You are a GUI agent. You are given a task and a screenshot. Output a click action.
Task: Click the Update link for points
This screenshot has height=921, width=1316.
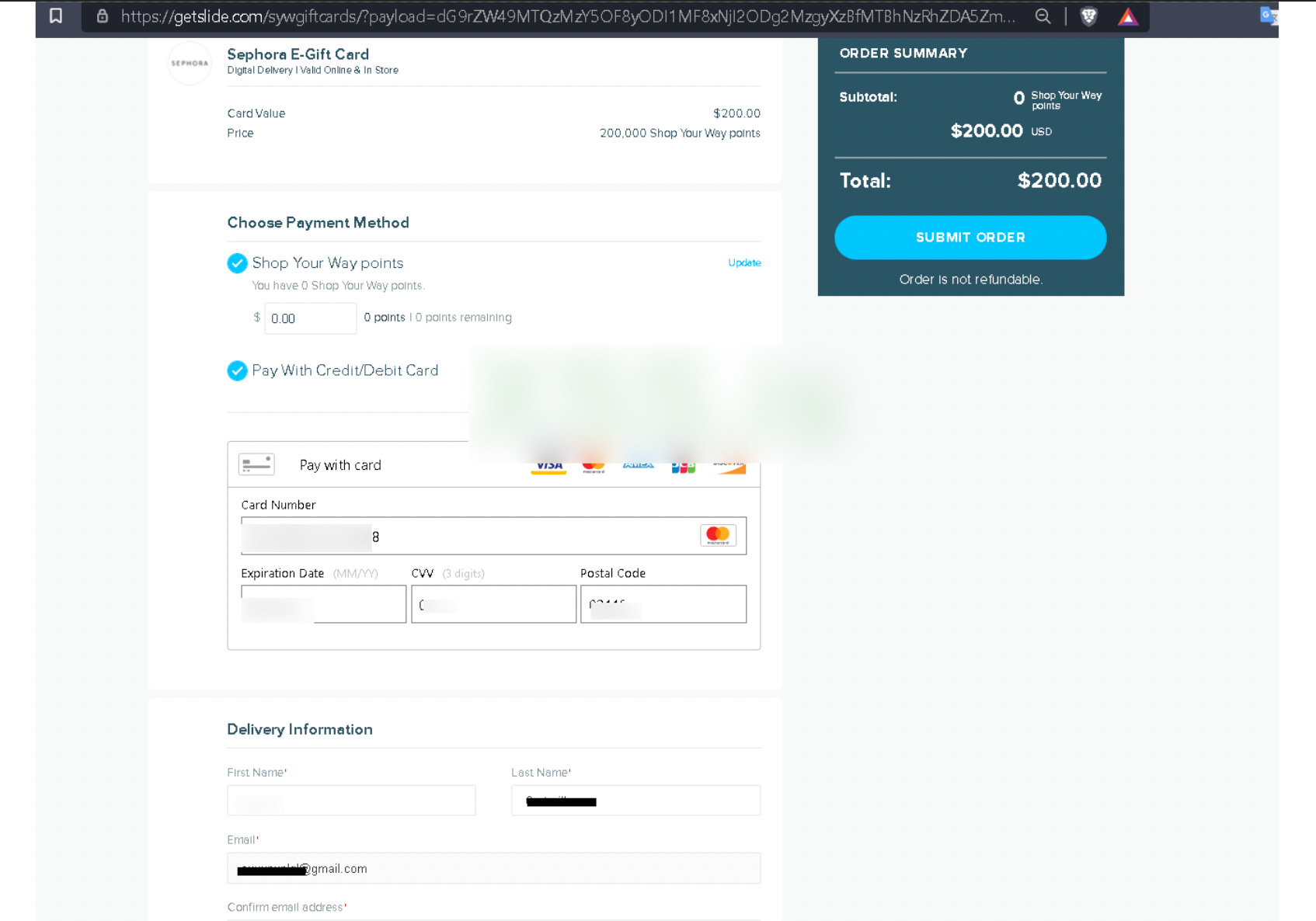click(x=744, y=263)
